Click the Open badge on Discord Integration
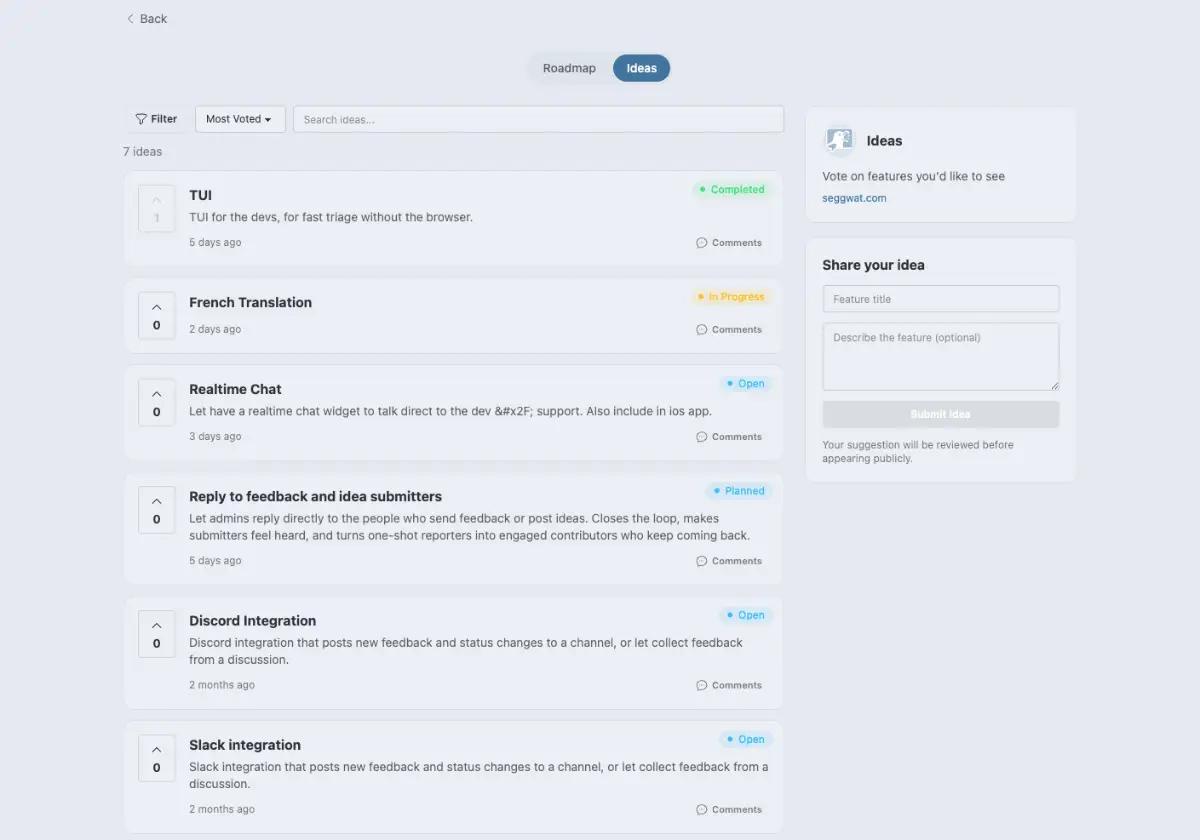The width and height of the screenshot is (1200, 840). [x=745, y=615]
